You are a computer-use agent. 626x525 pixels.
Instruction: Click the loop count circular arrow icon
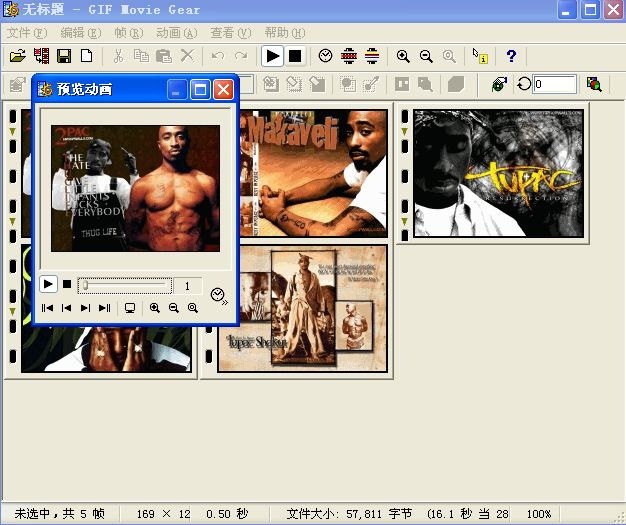524,84
